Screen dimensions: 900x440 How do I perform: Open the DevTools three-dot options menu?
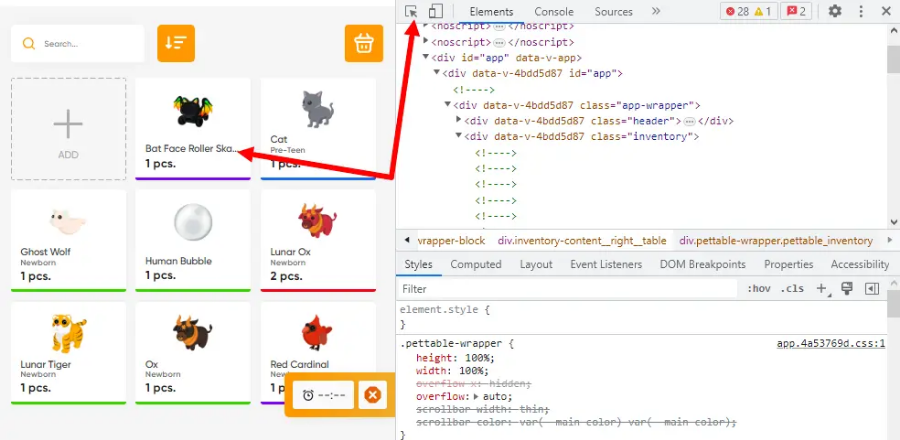(x=861, y=11)
